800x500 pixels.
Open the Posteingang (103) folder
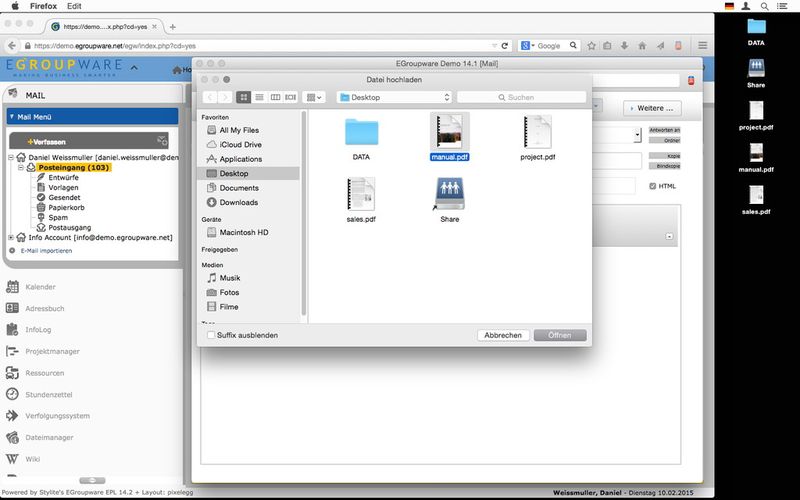coord(74,167)
